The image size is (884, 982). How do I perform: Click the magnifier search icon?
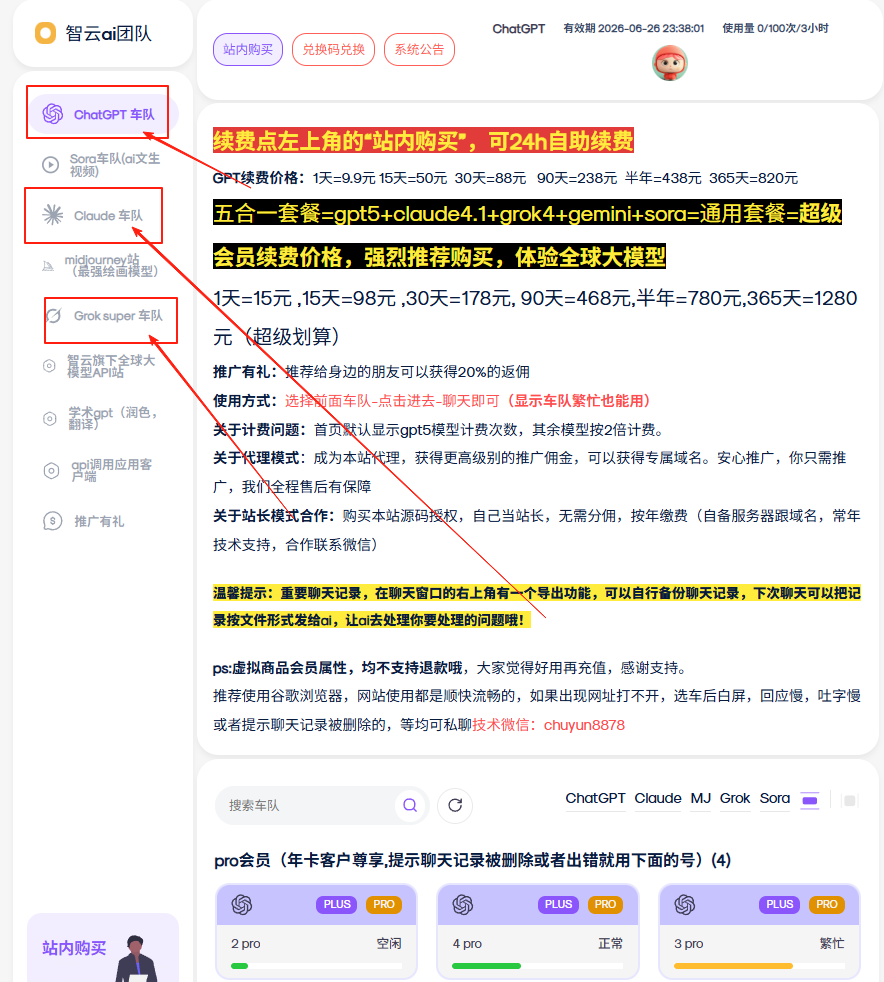coord(409,805)
